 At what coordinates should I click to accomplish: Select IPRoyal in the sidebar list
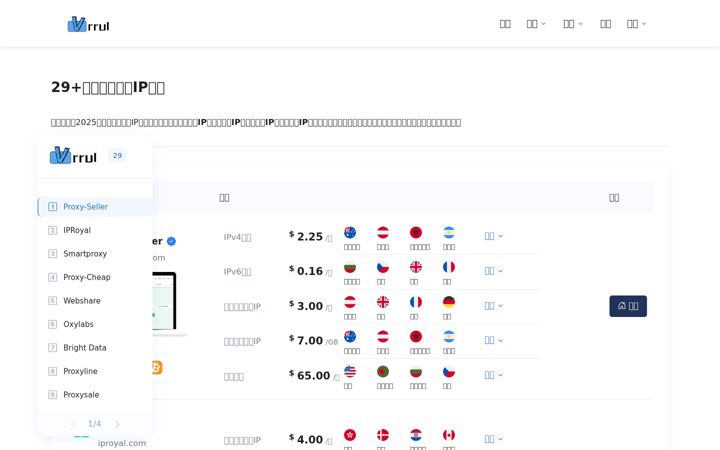click(x=95, y=230)
